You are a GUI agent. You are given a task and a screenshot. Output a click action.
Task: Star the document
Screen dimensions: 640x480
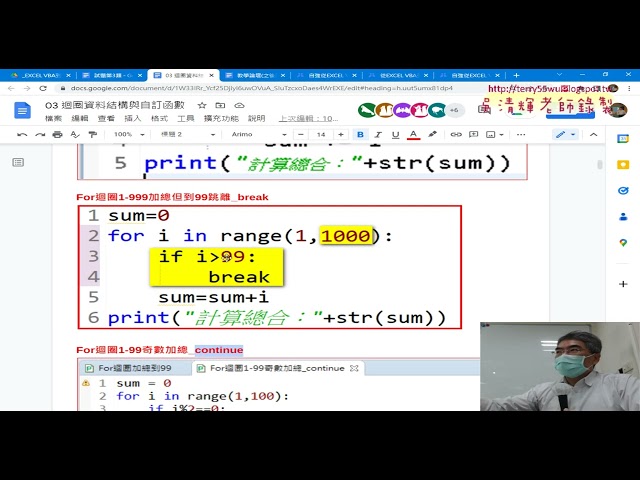202,105
